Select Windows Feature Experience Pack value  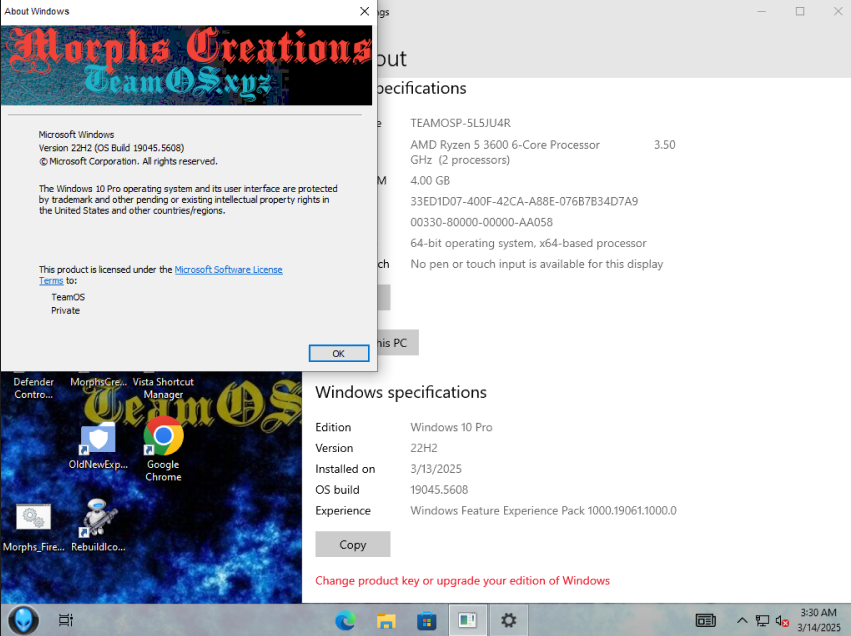pyautogui.click(x=543, y=511)
